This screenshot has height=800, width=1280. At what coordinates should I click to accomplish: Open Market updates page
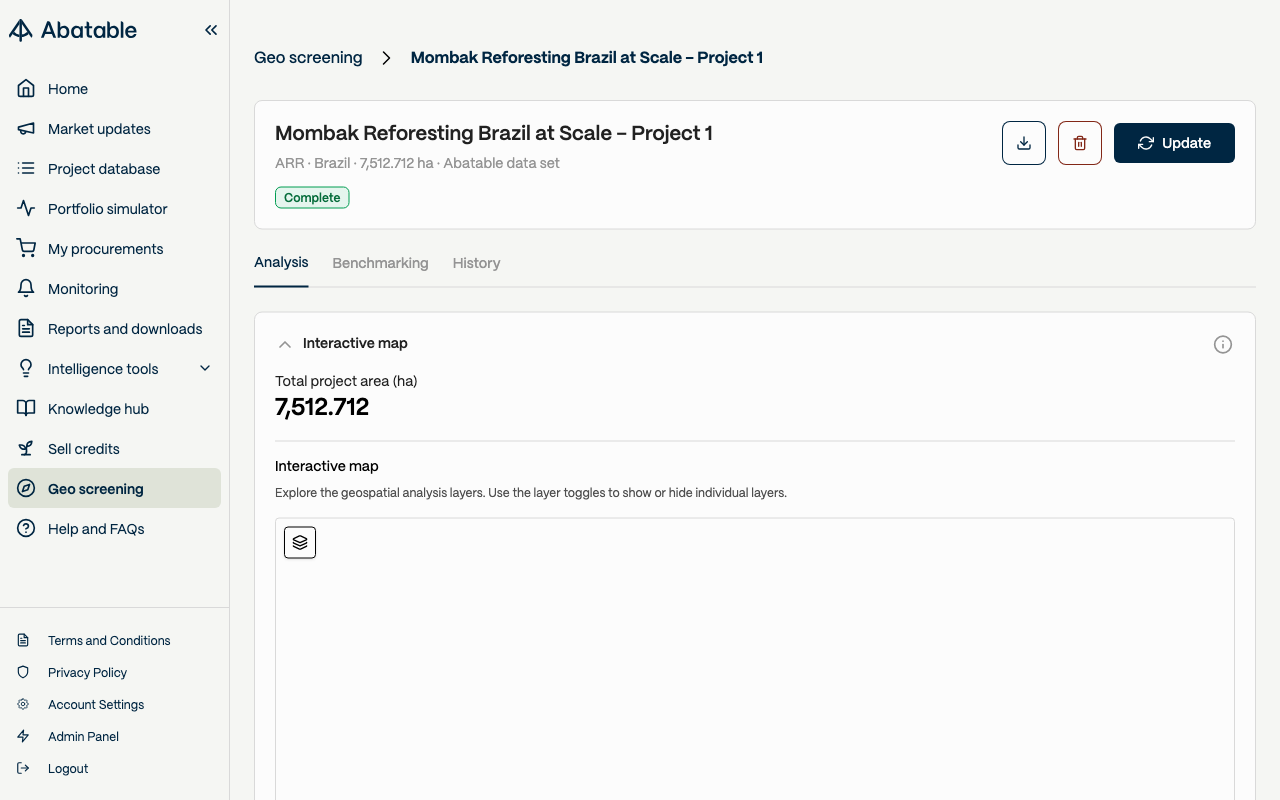(x=114, y=129)
